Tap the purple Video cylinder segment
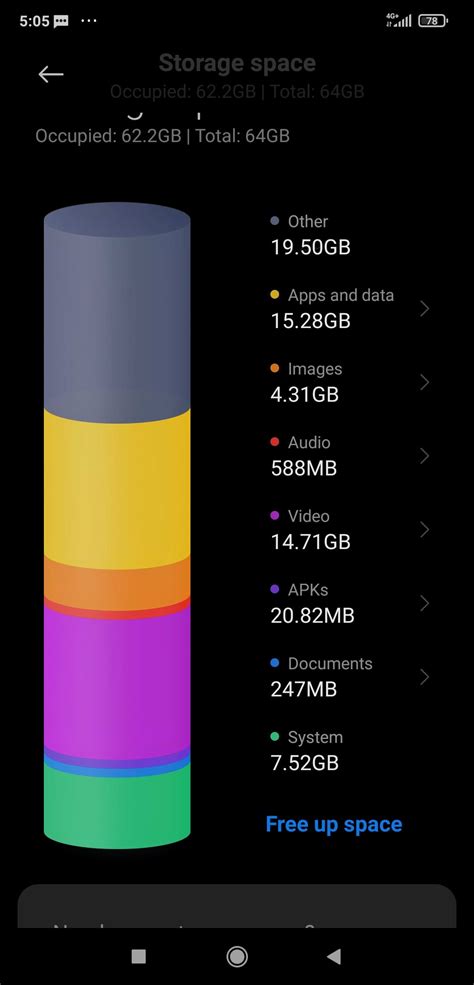The height and width of the screenshot is (985, 474). (x=117, y=682)
